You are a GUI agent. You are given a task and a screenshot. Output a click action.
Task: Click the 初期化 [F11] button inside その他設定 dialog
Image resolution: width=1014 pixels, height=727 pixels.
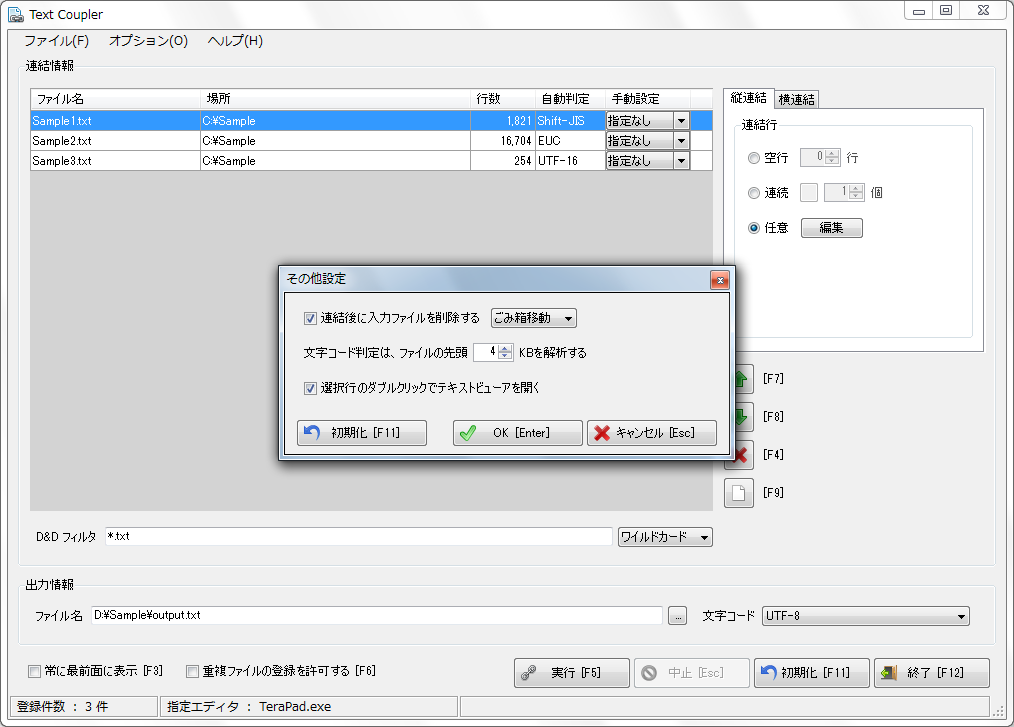pos(362,433)
